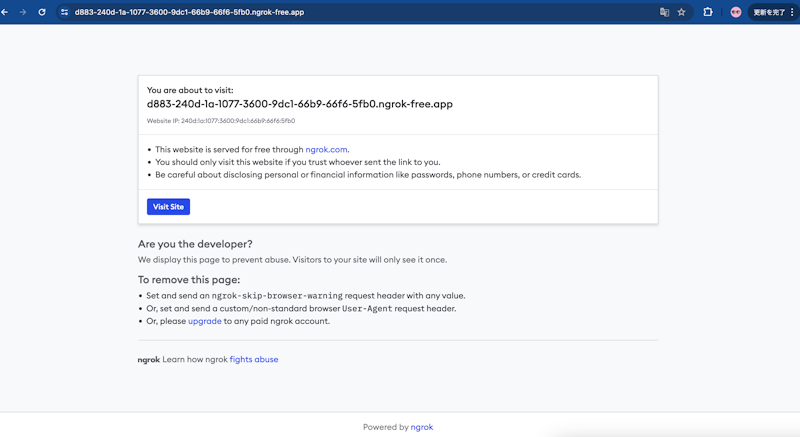Open the extensions puzzle icon
Image resolution: width=800 pixels, height=437 pixels.
coord(708,12)
